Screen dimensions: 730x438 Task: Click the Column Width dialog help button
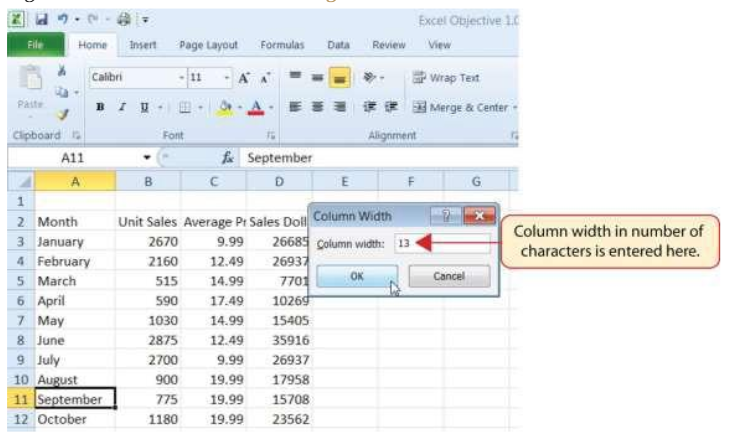click(446, 216)
